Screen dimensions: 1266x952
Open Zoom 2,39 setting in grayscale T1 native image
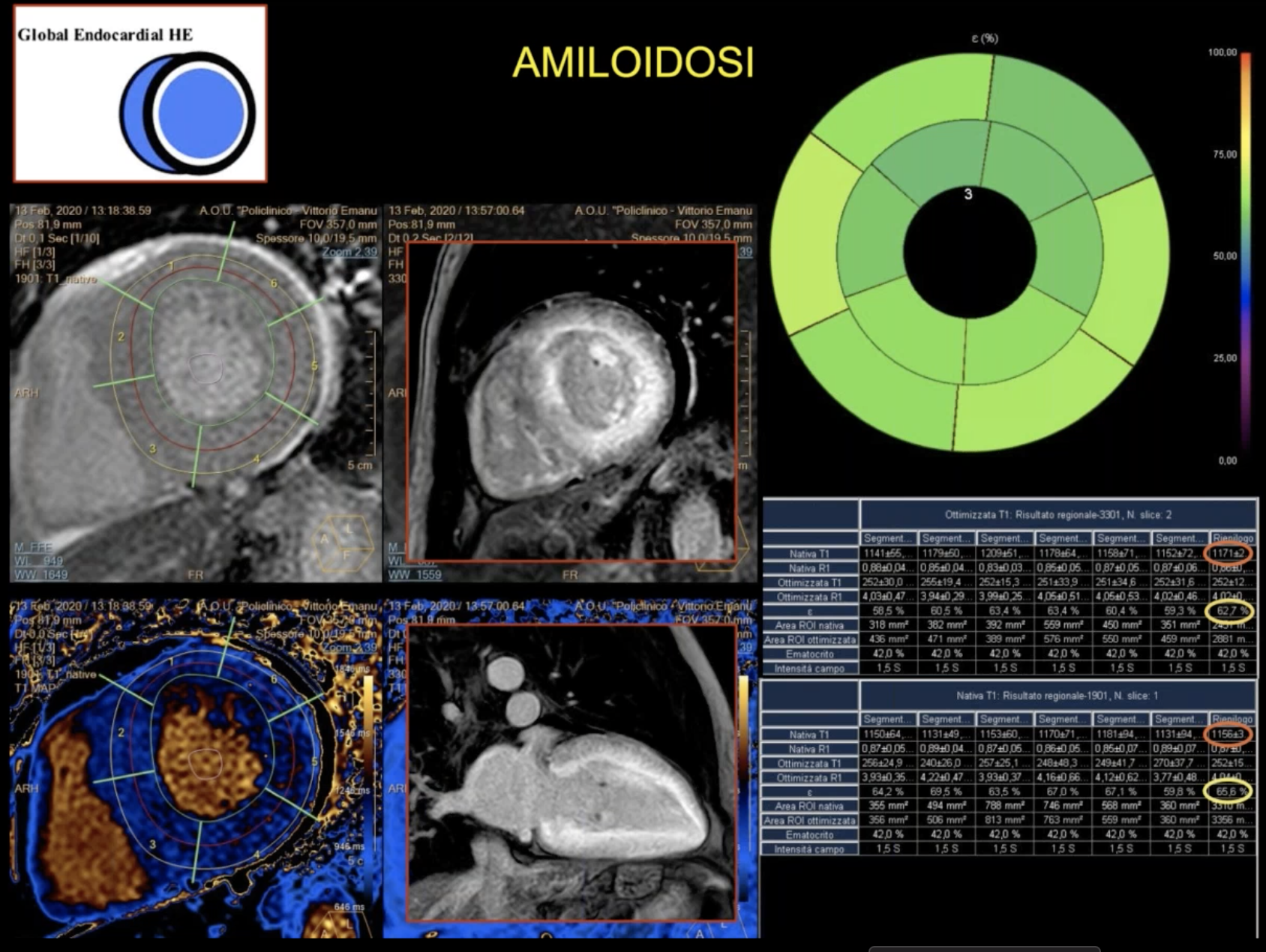click(349, 252)
